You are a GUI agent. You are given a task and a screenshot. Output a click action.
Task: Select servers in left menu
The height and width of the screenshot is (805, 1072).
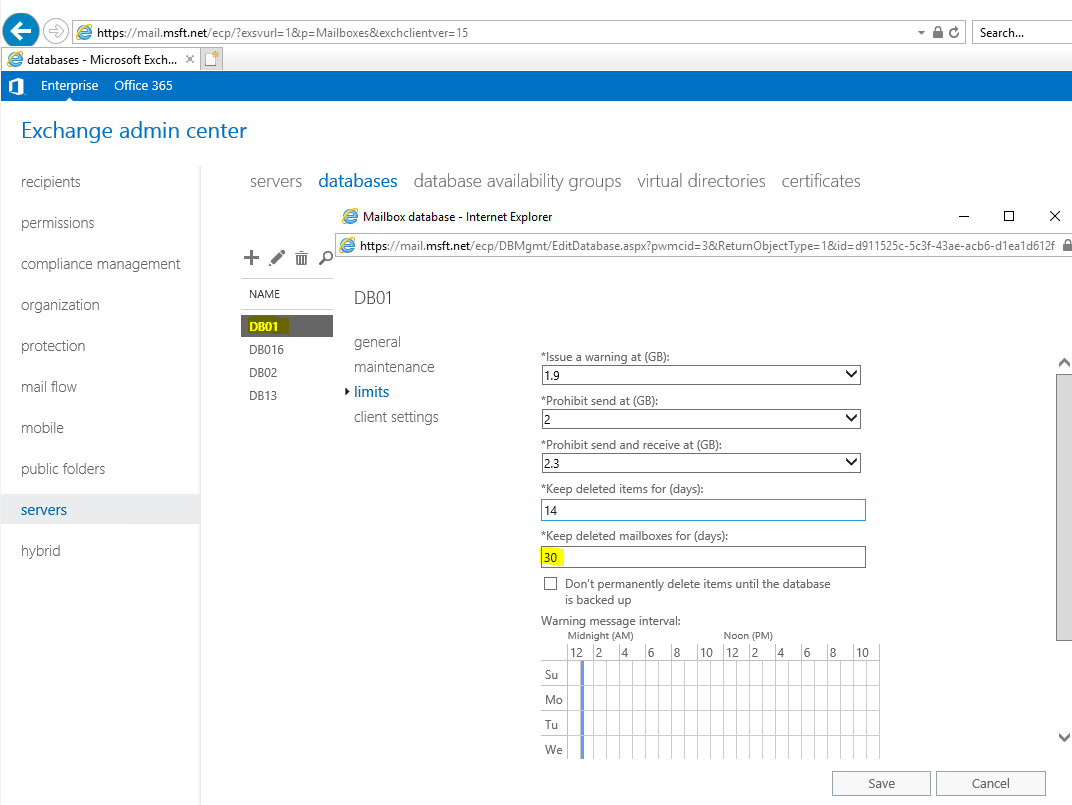tap(100, 510)
